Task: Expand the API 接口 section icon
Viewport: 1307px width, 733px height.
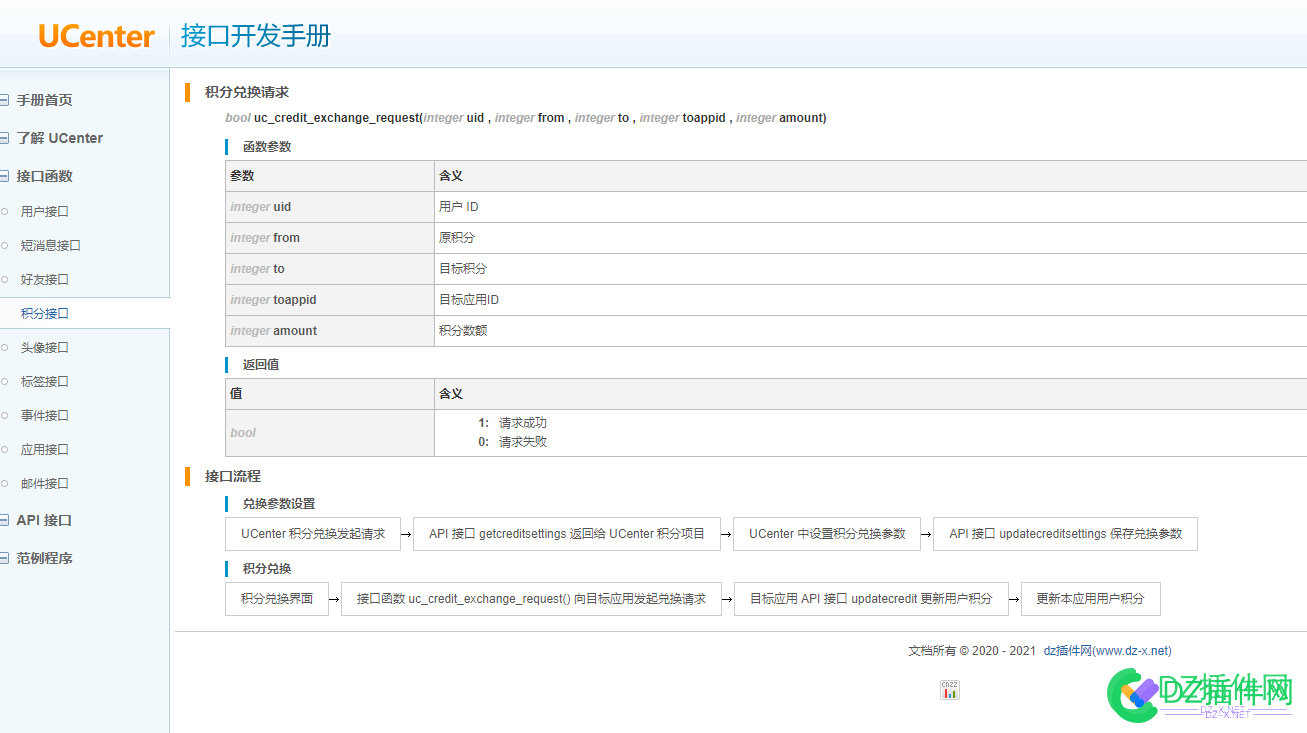Action: click(x=4, y=520)
